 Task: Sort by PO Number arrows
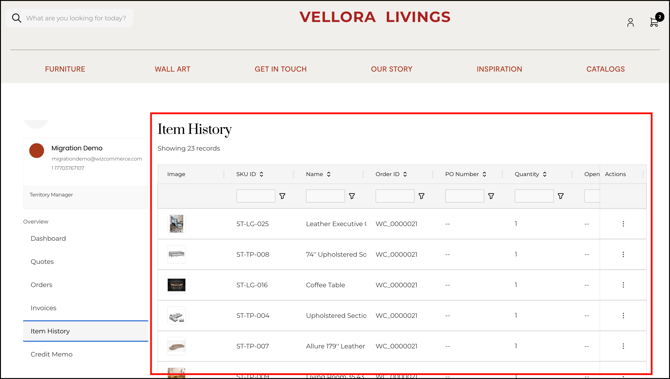[x=484, y=174]
